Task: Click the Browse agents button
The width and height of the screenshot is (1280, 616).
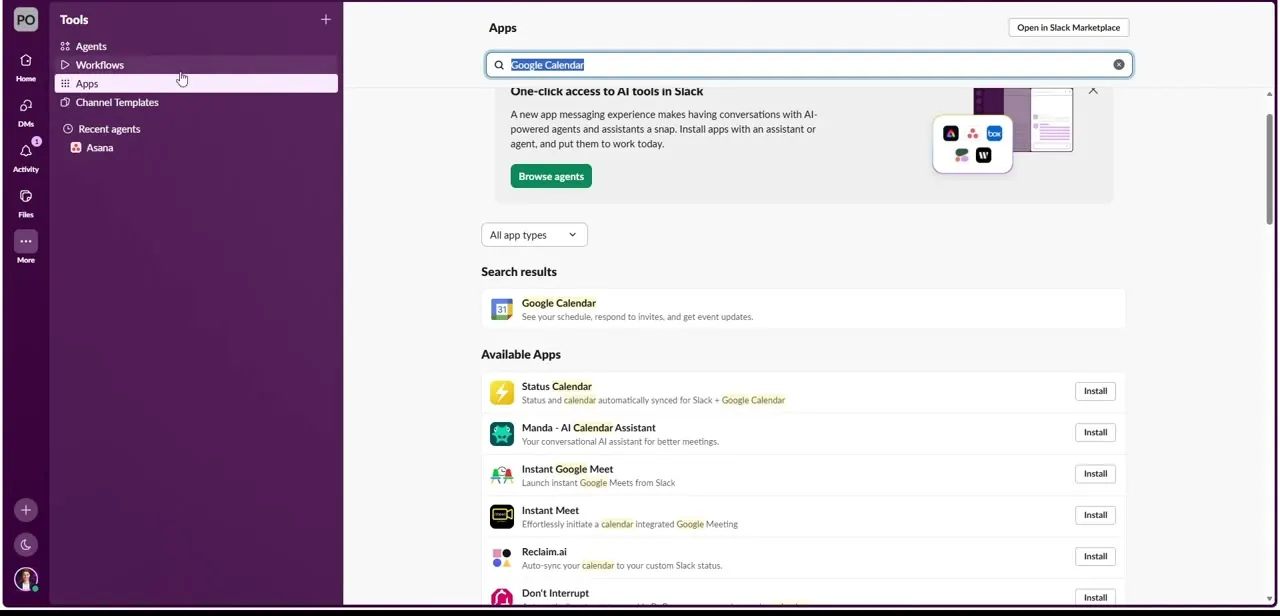Action: point(551,176)
